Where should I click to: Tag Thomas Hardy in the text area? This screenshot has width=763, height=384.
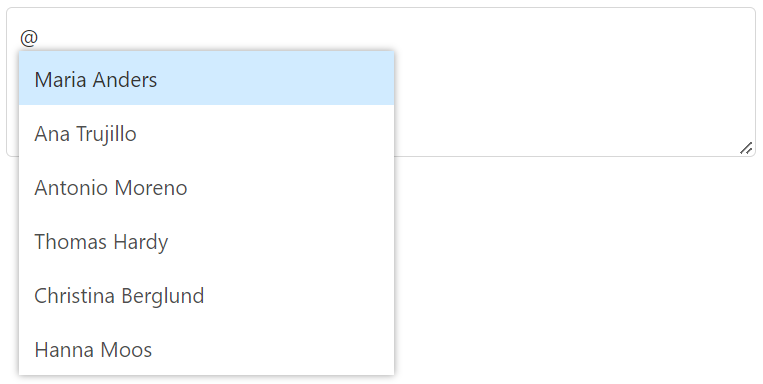[x=206, y=240]
